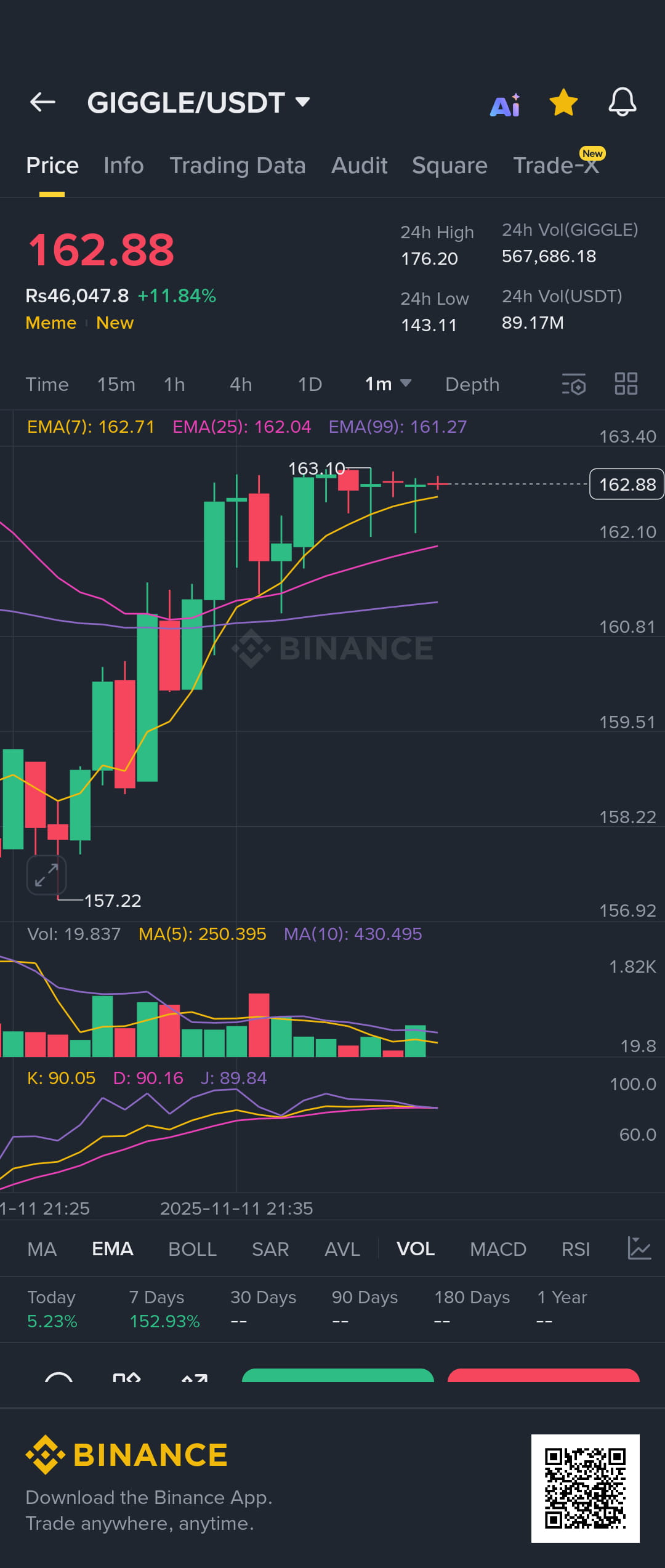Toggle the MA indicator
Image resolution: width=665 pixels, height=1568 pixels.
point(42,1248)
